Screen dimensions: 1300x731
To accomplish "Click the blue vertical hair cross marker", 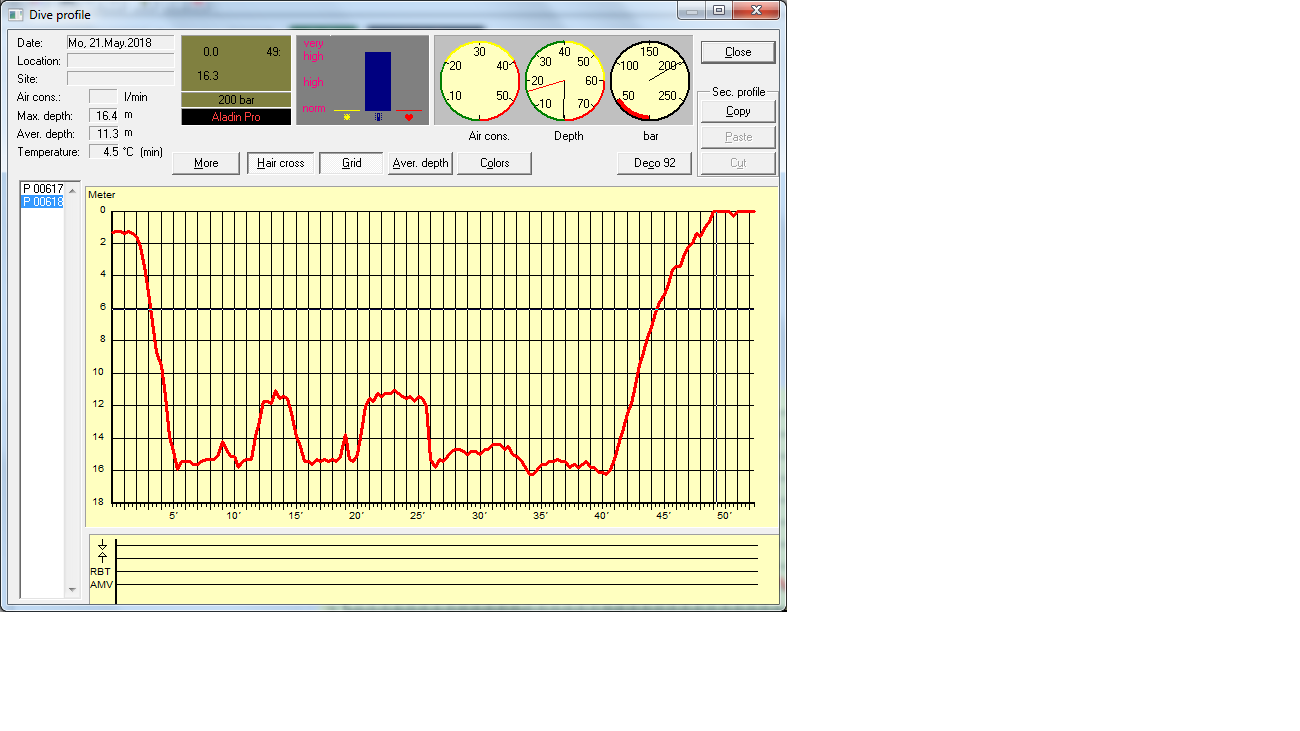I will (x=716, y=357).
